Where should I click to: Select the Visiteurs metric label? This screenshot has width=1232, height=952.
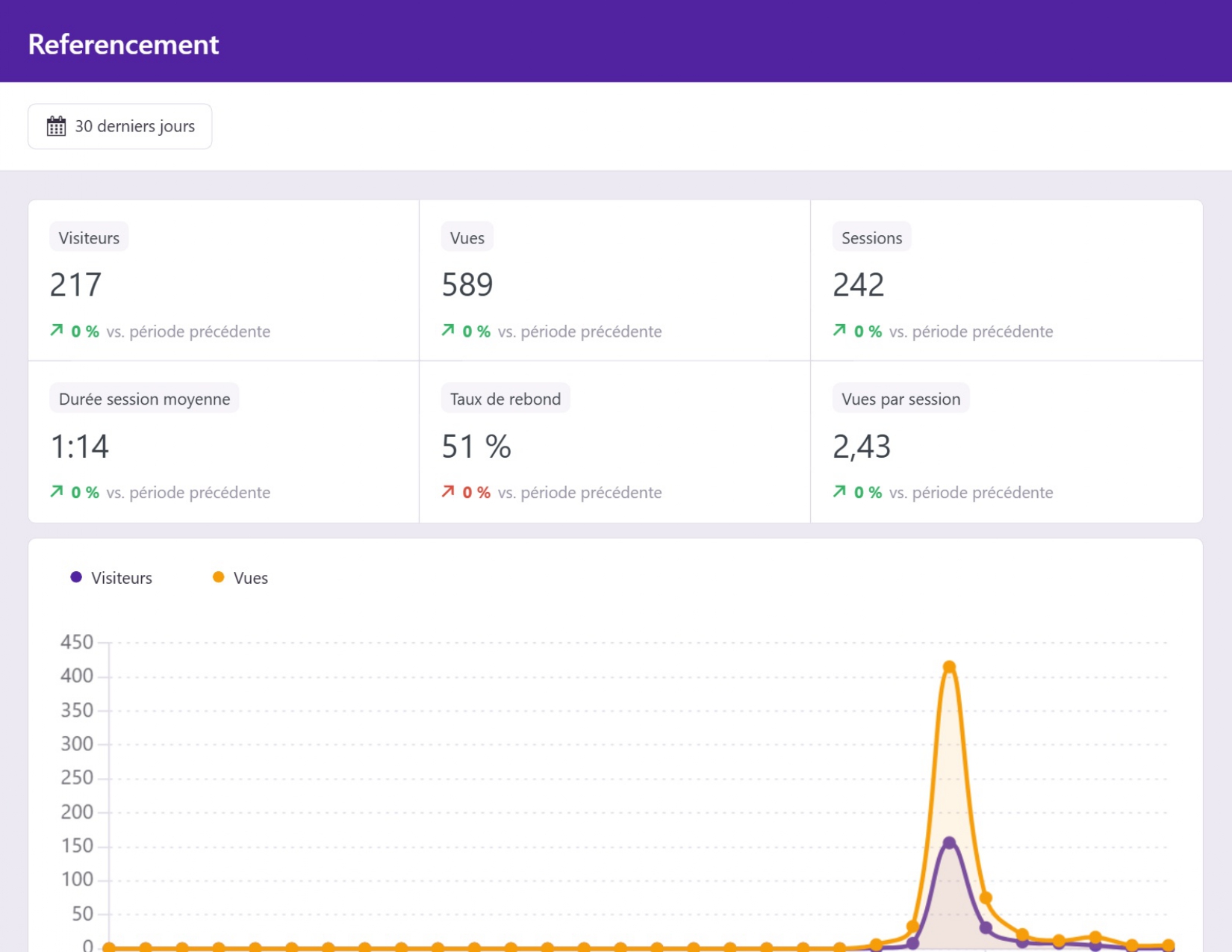pyautogui.click(x=89, y=237)
